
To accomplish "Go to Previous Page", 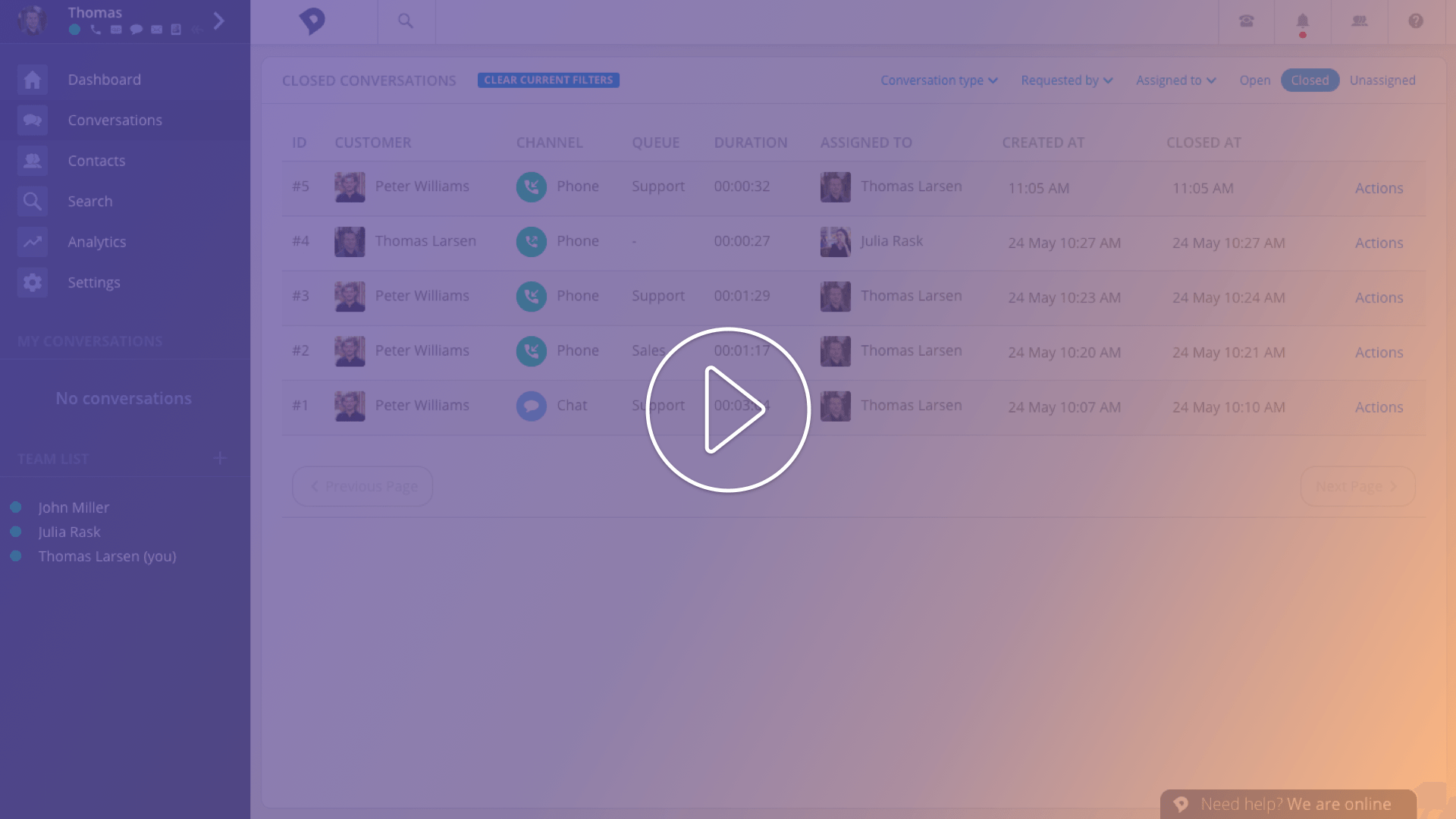I will pyautogui.click(x=362, y=486).
